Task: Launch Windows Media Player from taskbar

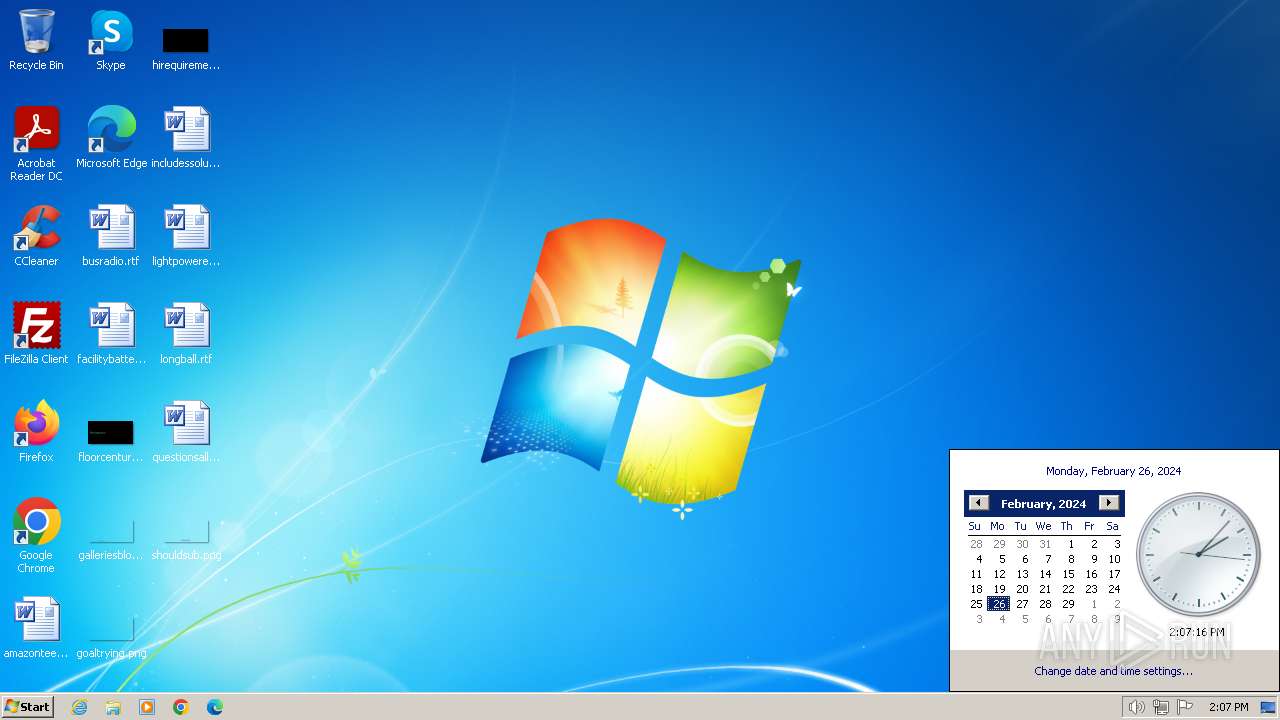Action: coord(147,707)
